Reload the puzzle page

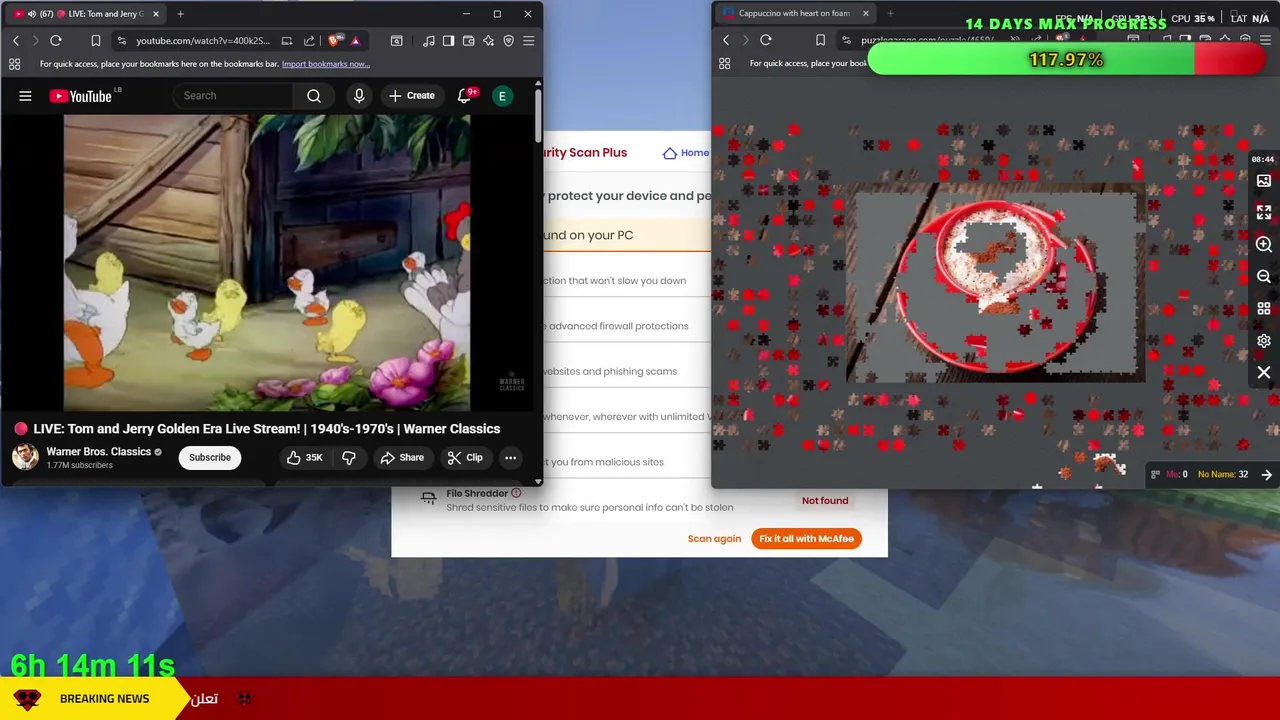(766, 40)
